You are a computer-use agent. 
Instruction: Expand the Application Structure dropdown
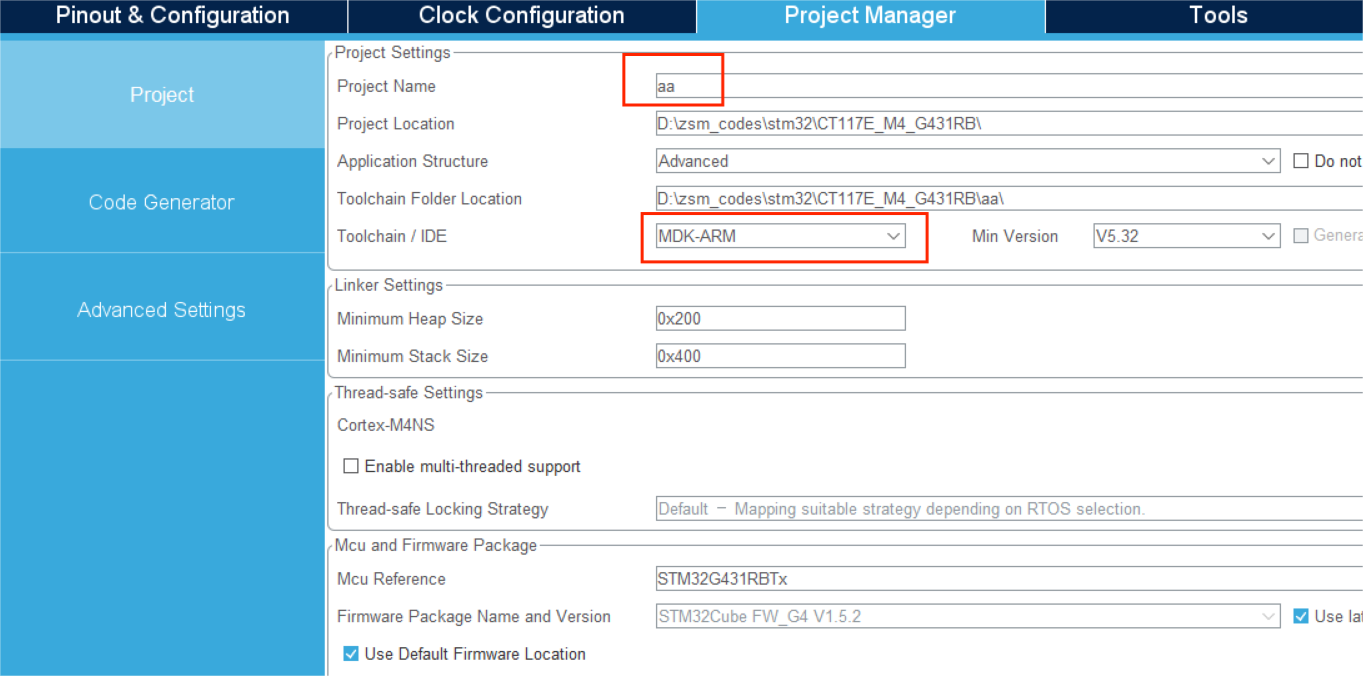967,161
